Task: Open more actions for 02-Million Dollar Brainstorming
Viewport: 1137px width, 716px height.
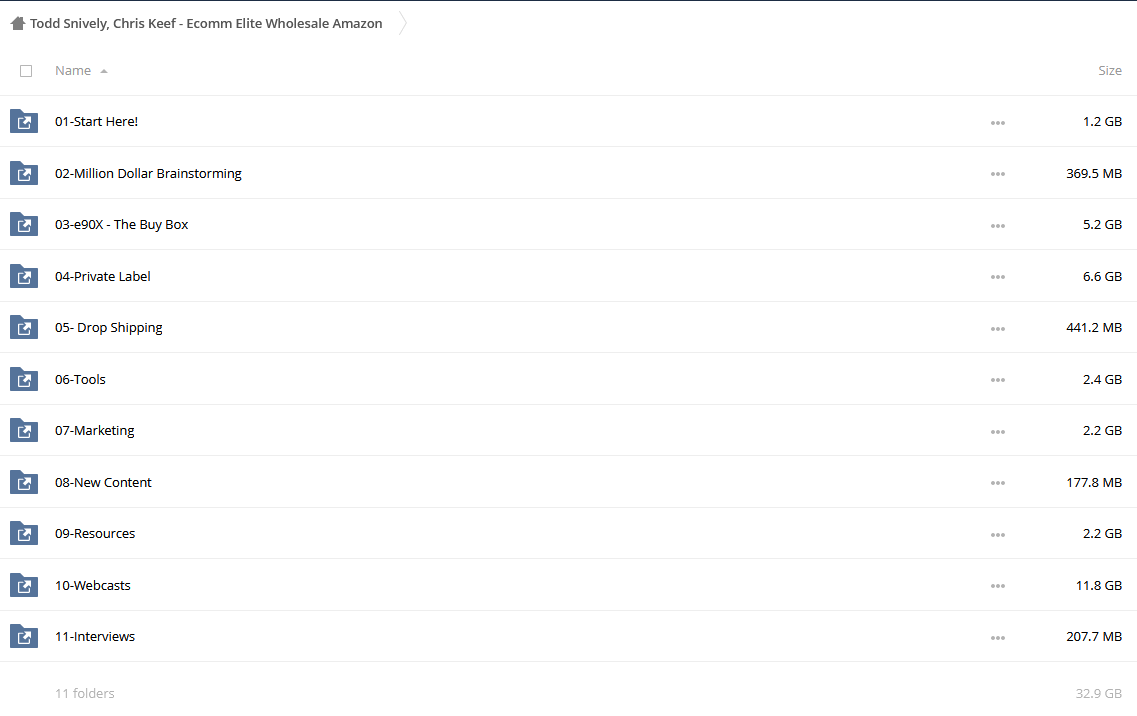Action: coord(998,174)
